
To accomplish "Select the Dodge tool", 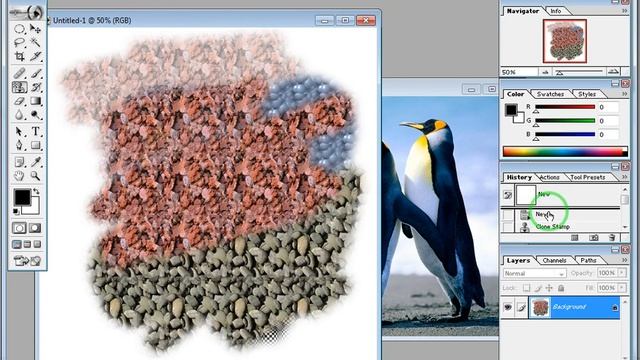I will tap(36, 115).
